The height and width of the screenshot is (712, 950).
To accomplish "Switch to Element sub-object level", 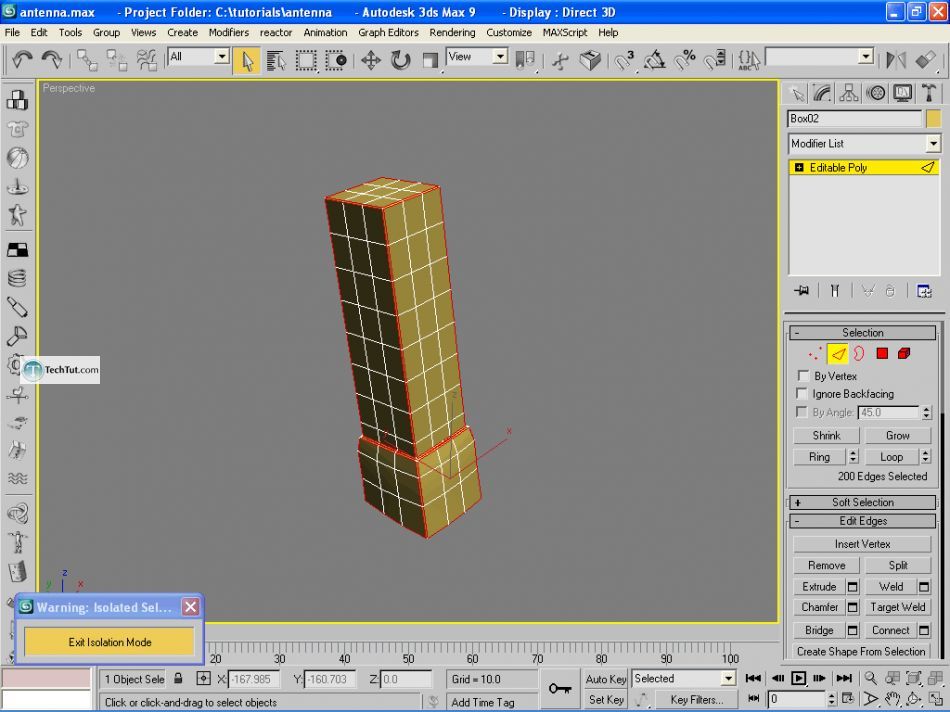I will pyautogui.click(x=904, y=354).
